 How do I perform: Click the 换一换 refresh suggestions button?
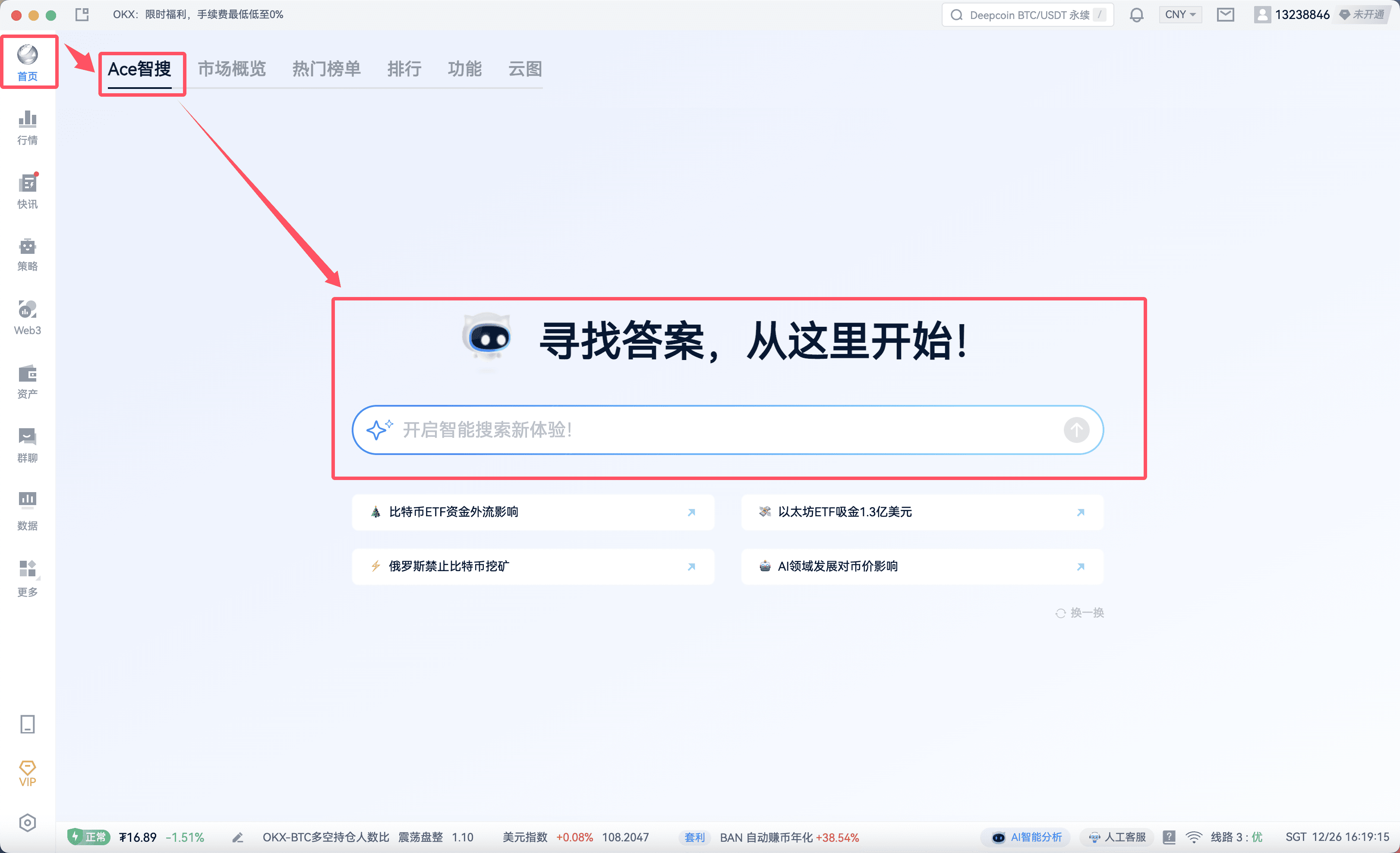[1079, 613]
